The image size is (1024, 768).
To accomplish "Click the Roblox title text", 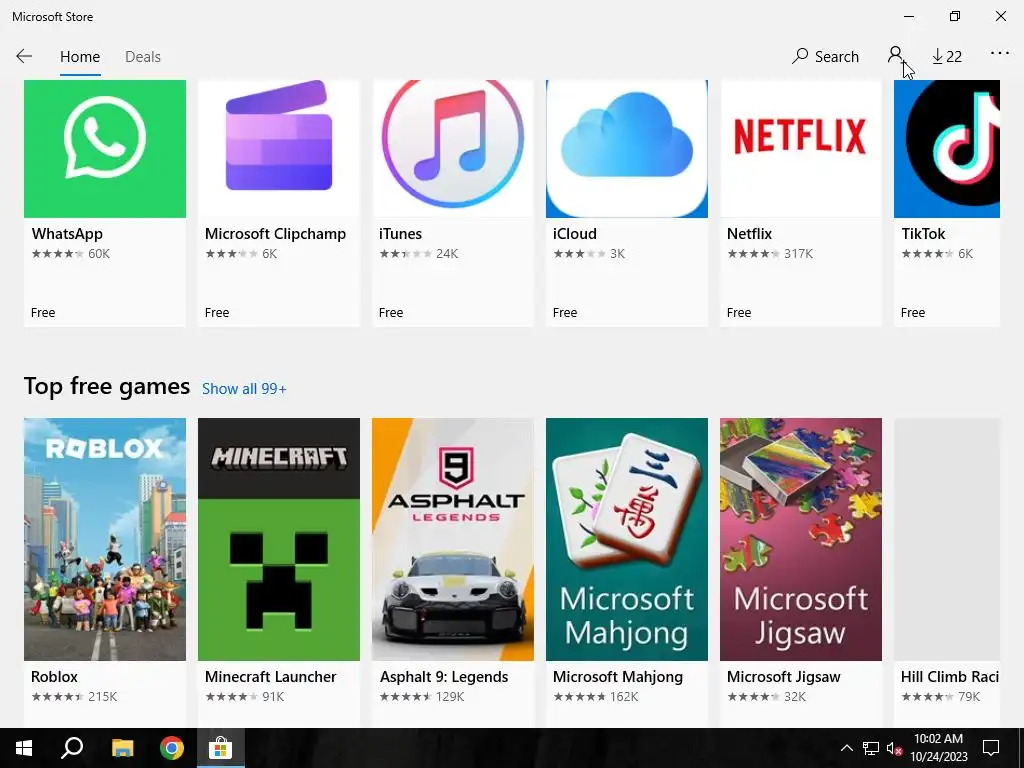I will (x=54, y=677).
